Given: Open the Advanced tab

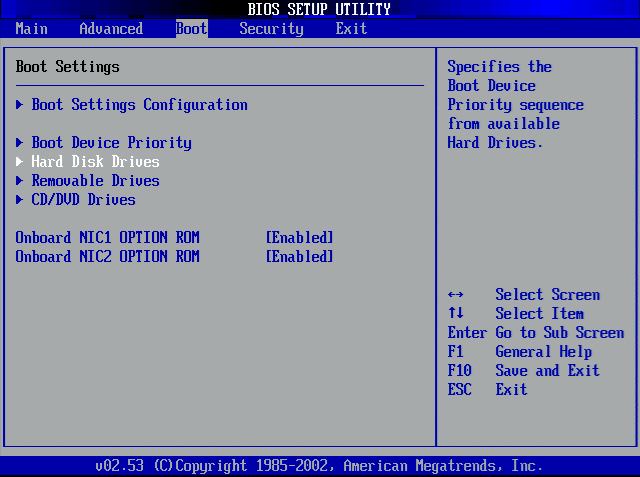Looking at the screenshot, I should (111, 29).
